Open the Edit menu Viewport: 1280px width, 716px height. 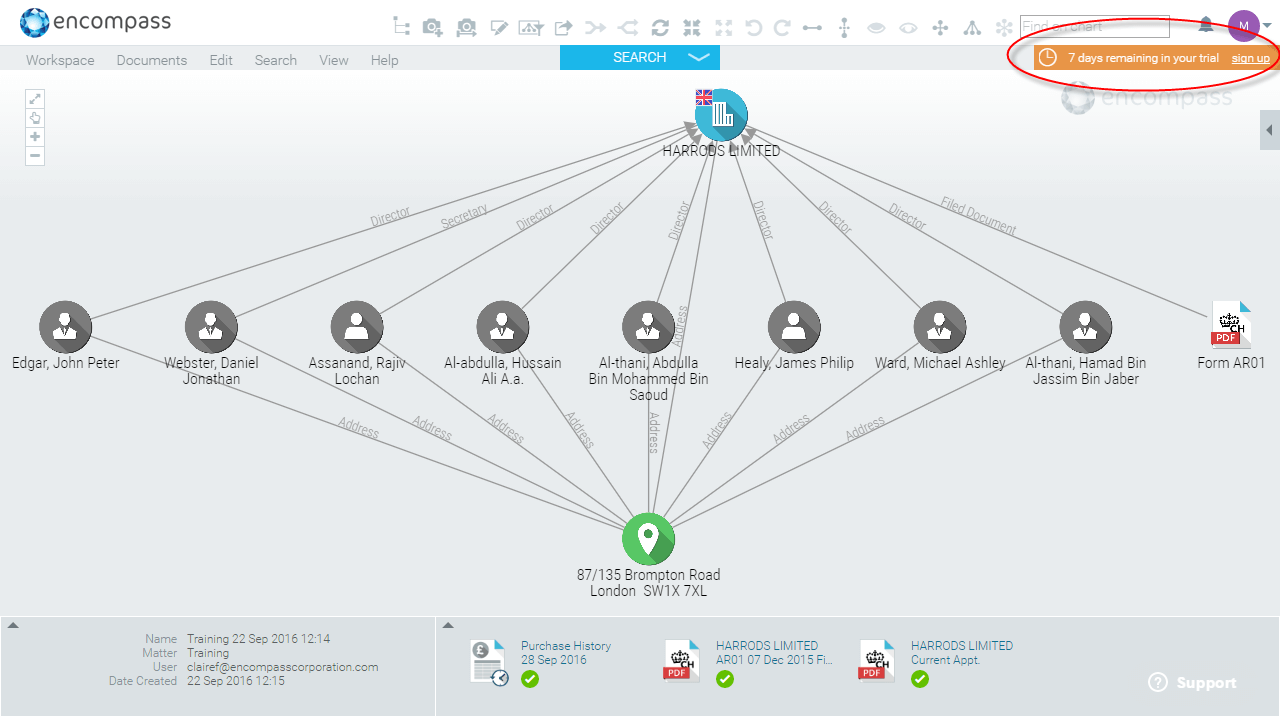(x=221, y=60)
